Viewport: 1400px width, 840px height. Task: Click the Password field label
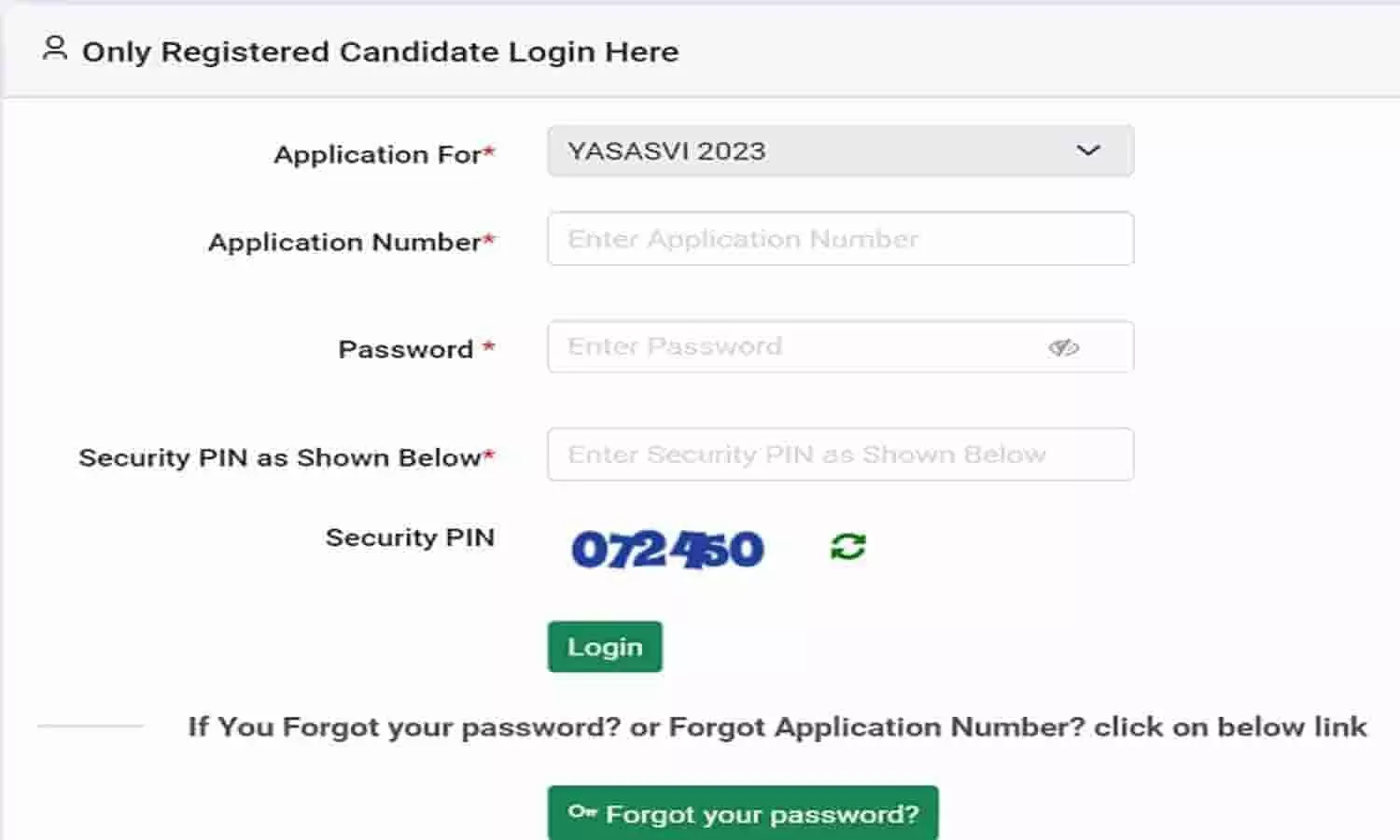coord(406,350)
